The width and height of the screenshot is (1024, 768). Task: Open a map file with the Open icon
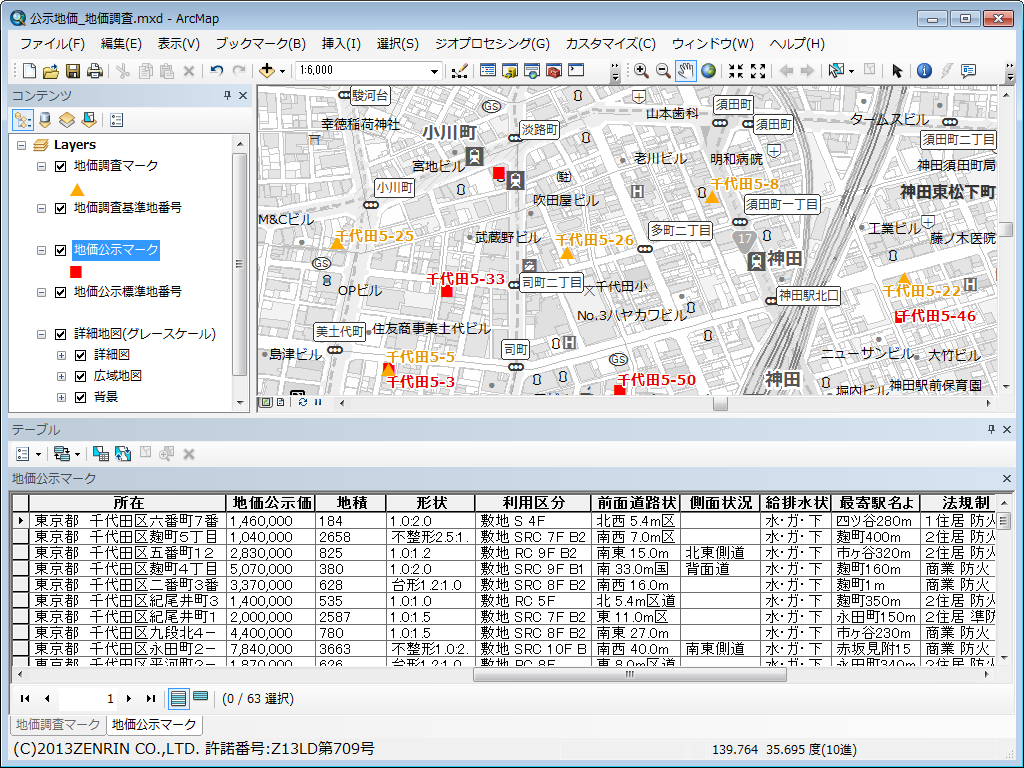tap(51, 71)
